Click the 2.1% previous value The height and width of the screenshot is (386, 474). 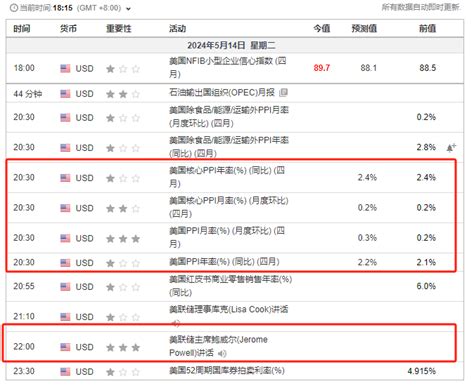[426, 262]
